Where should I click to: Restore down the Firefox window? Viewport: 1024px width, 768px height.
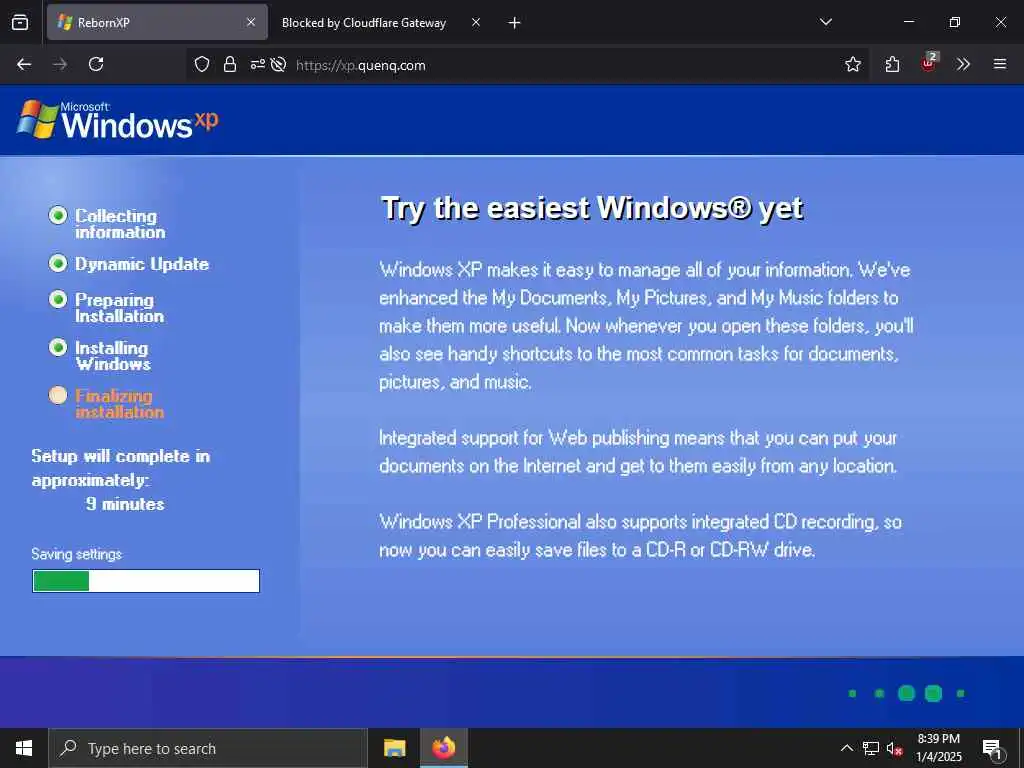click(x=954, y=22)
